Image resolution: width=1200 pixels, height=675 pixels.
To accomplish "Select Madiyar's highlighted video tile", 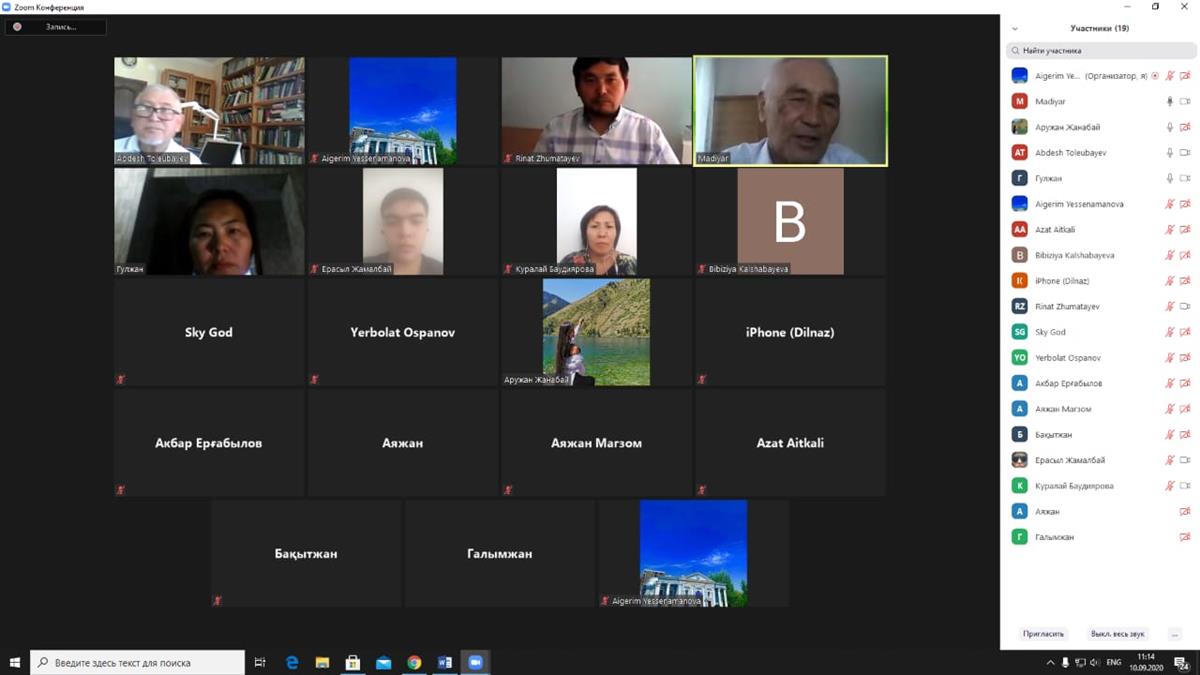I will [790, 110].
